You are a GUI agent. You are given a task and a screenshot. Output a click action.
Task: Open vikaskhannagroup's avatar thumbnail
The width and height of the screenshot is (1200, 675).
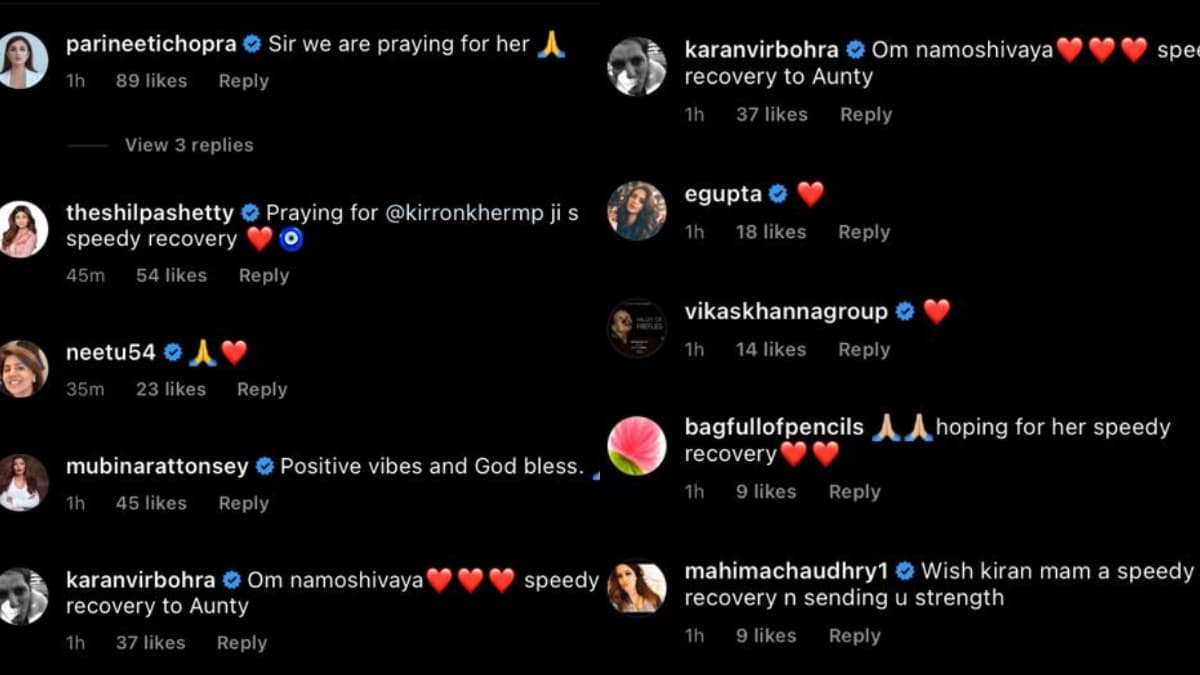coord(637,329)
